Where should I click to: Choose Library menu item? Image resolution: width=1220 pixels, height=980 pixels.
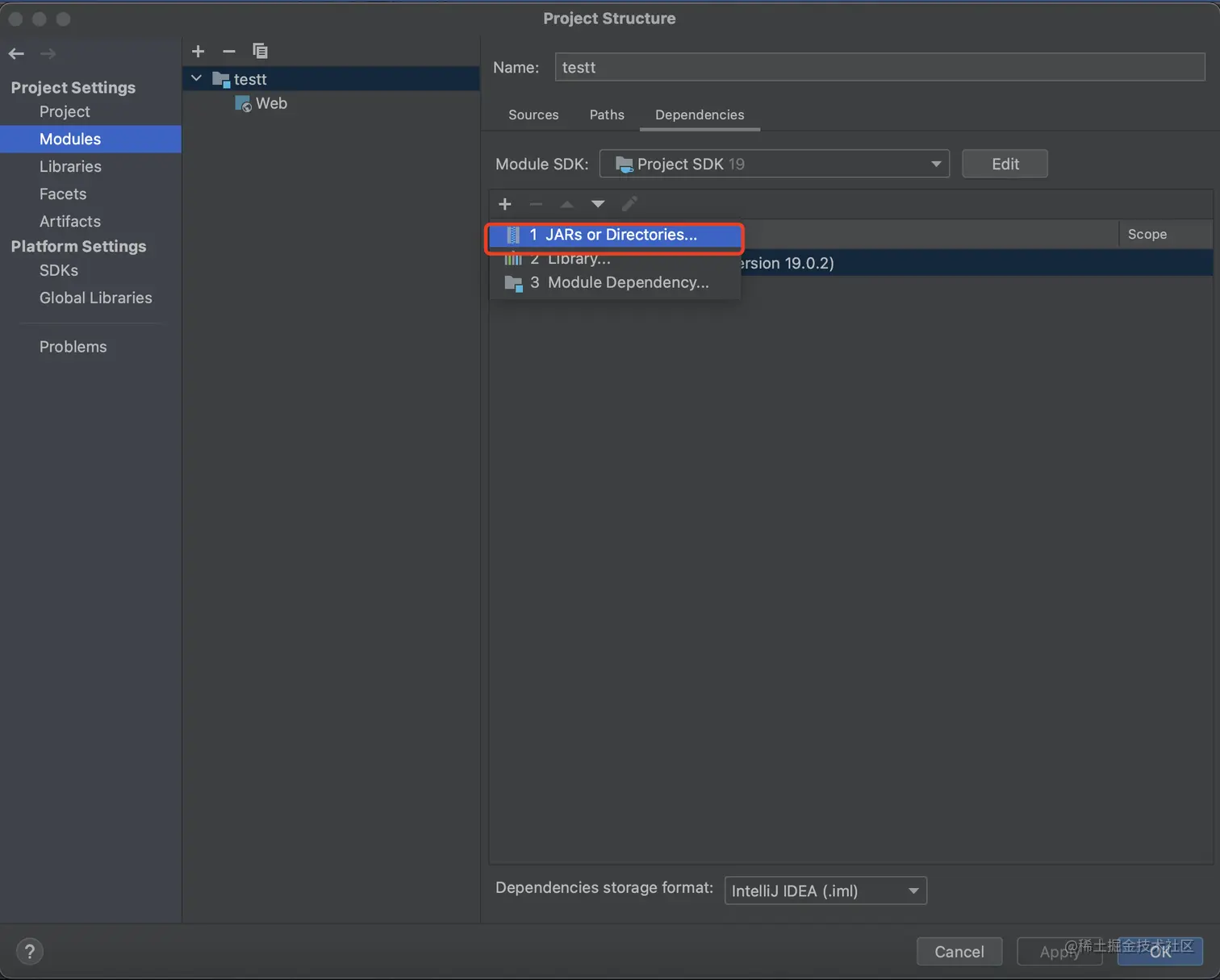[x=615, y=259]
